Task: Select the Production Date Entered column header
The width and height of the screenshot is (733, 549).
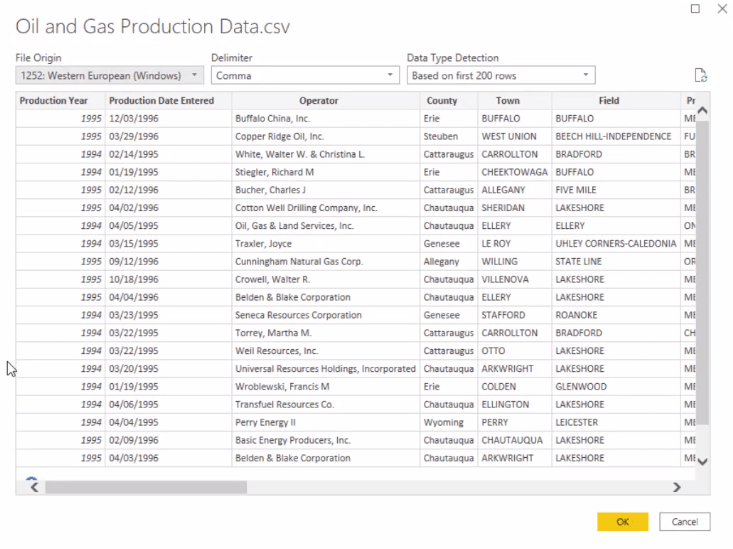Action: (168, 101)
